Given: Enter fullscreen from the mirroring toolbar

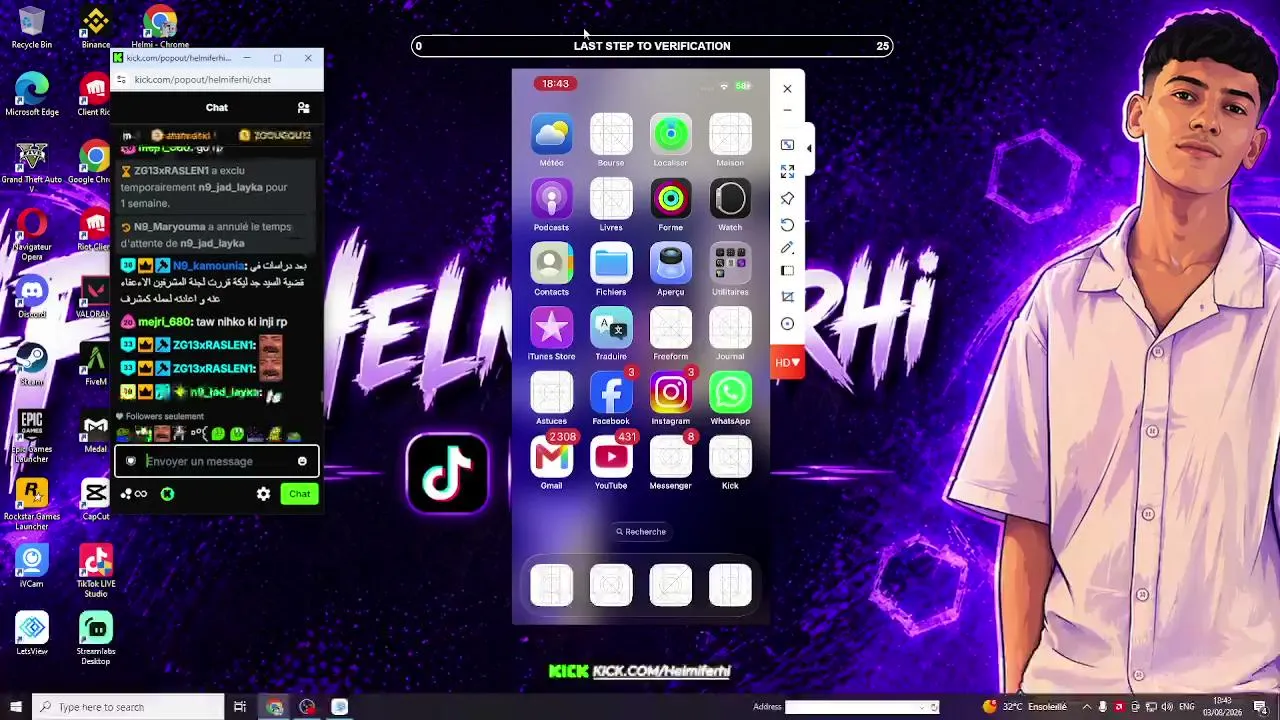Looking at the screenshot, I should point(787,172).
